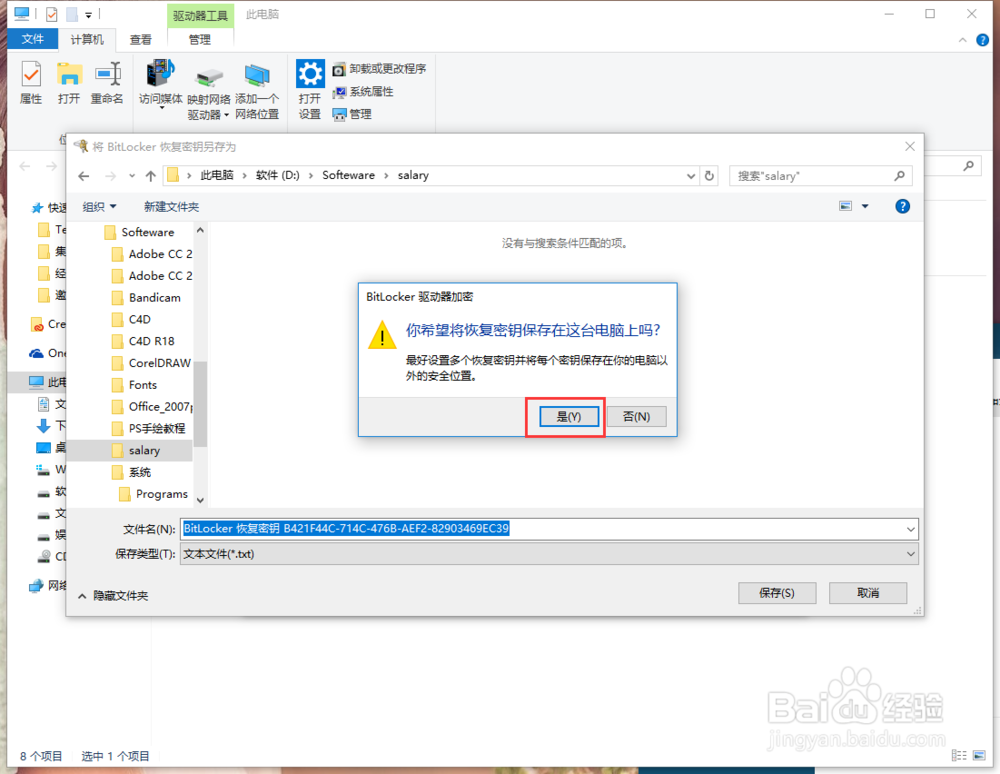
Task: Expand the file name dropdown
Action: [x=911, y=529]
